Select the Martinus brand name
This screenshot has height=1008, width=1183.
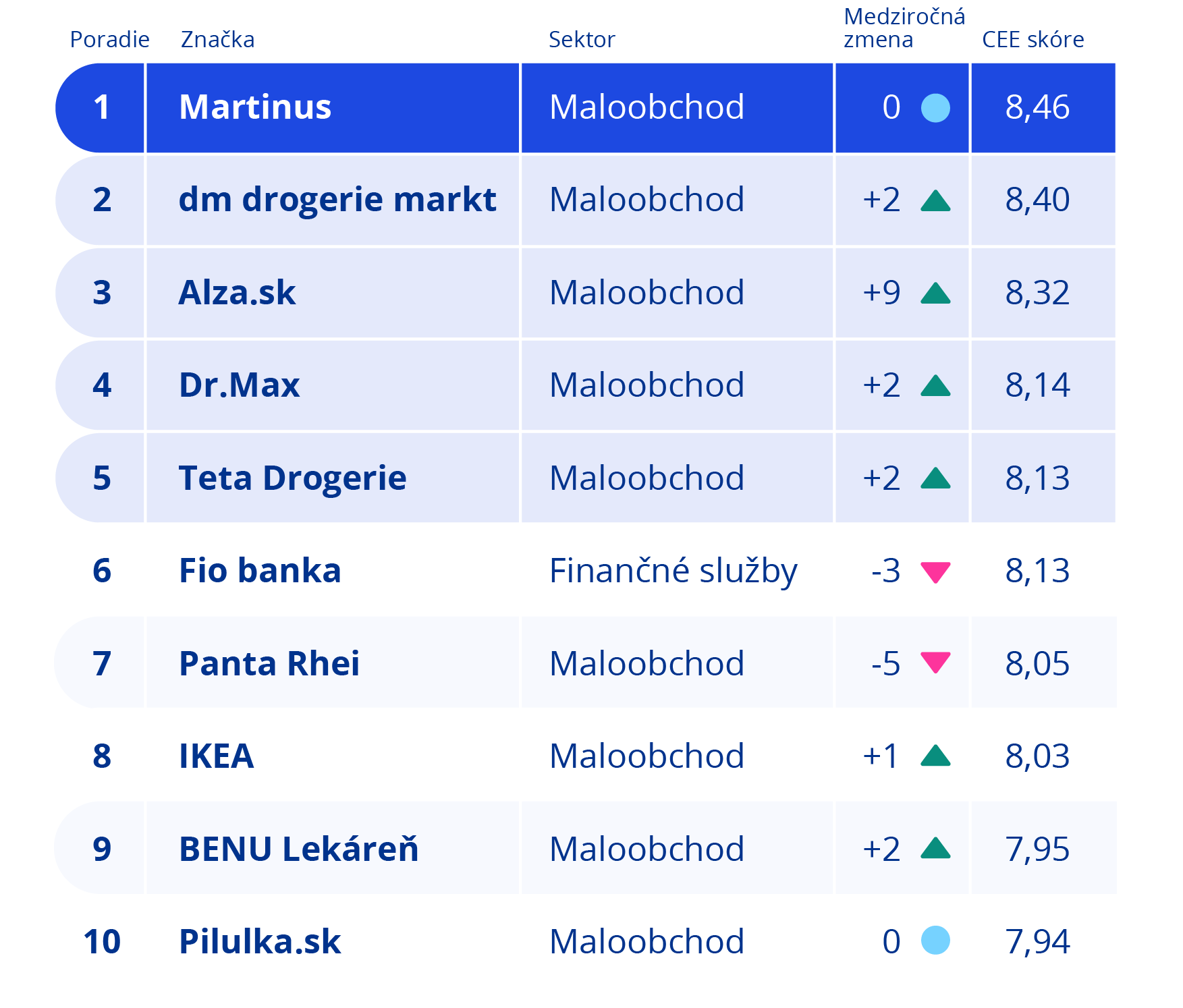point(255,107)
